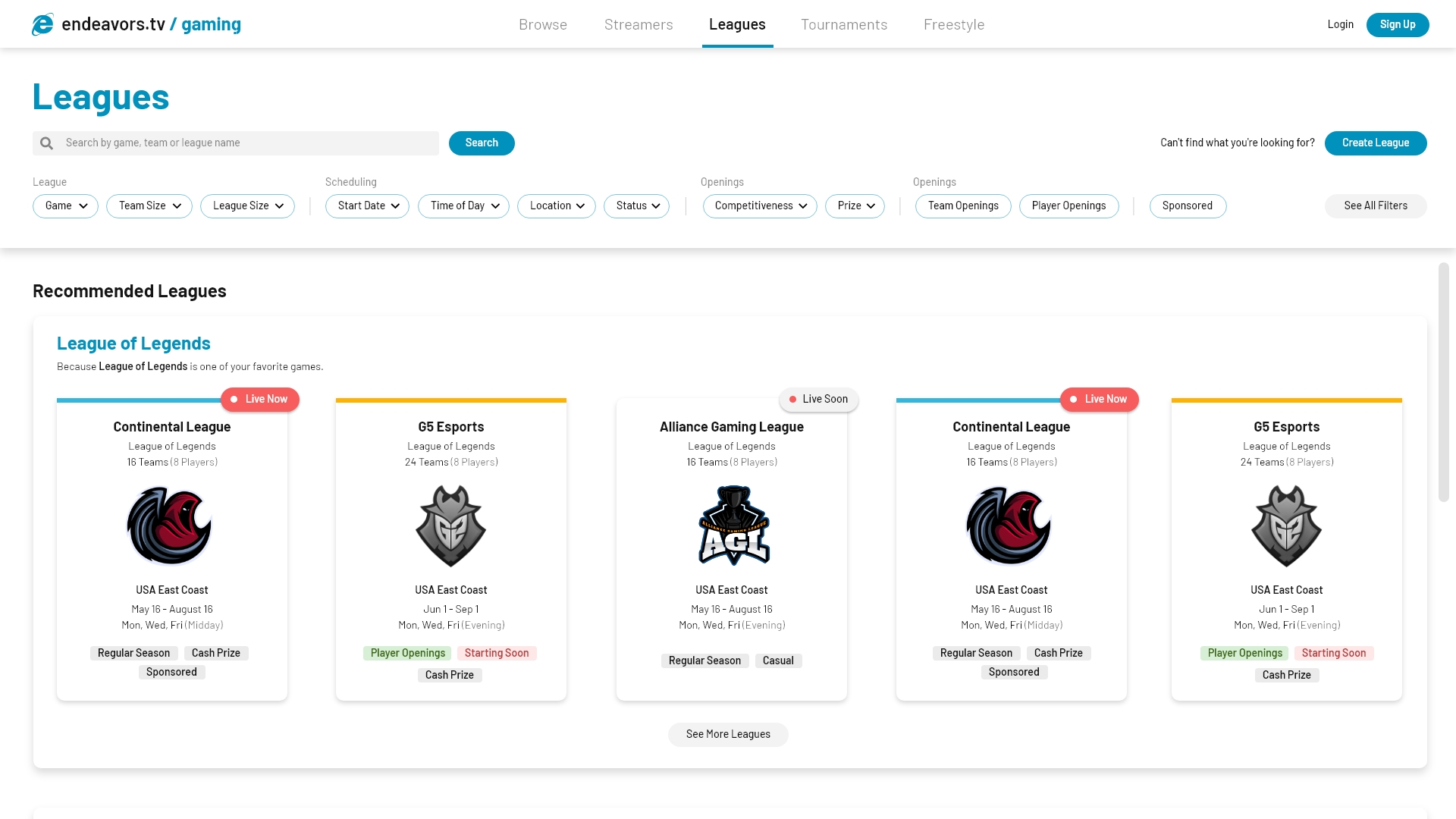Switch to the Tournaments tab
The image size is (1456, 819).
click(844, 24)
